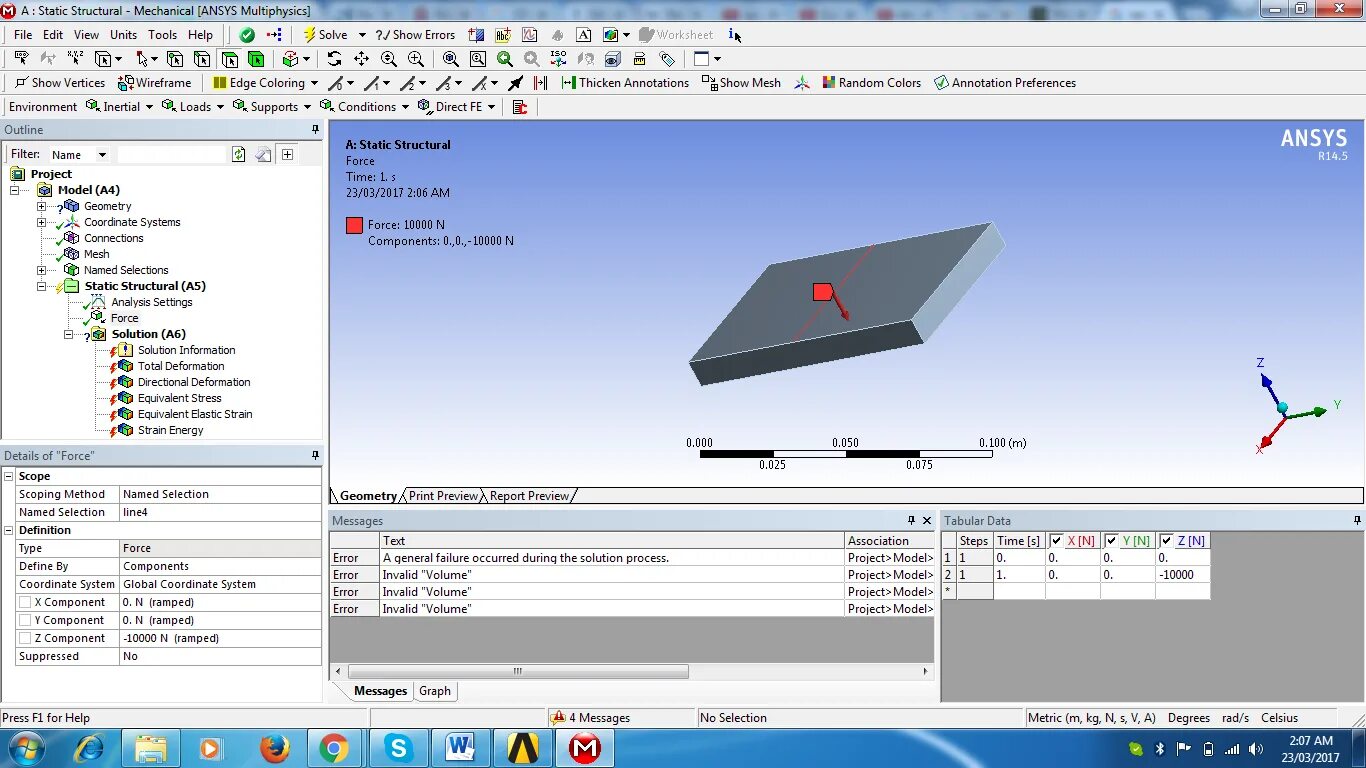
Task: Click the XYZ coordinates icon
Action: point(75,58)
